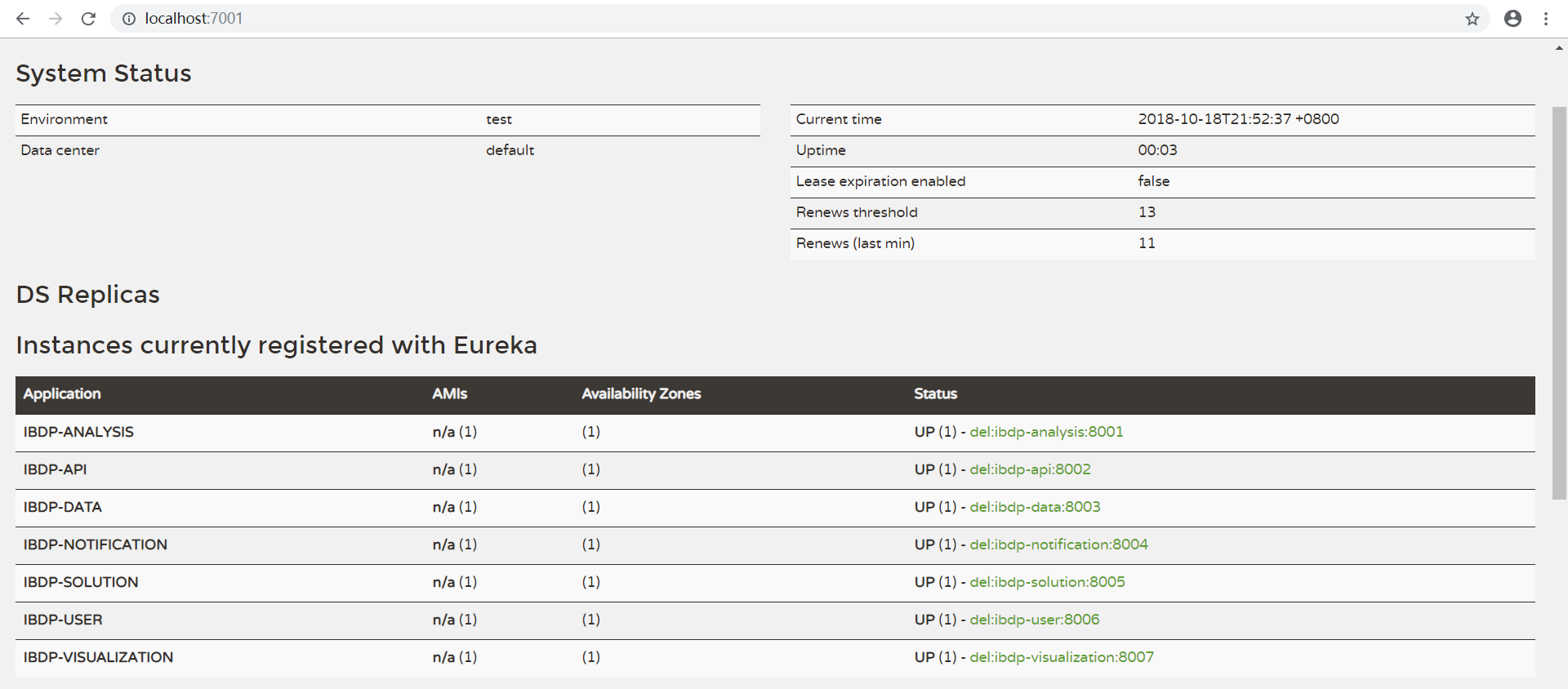Click the n/a (1) AMIs cell for IBDP-ANALYSIS
1568x689 pixels.
click(455, 432)
